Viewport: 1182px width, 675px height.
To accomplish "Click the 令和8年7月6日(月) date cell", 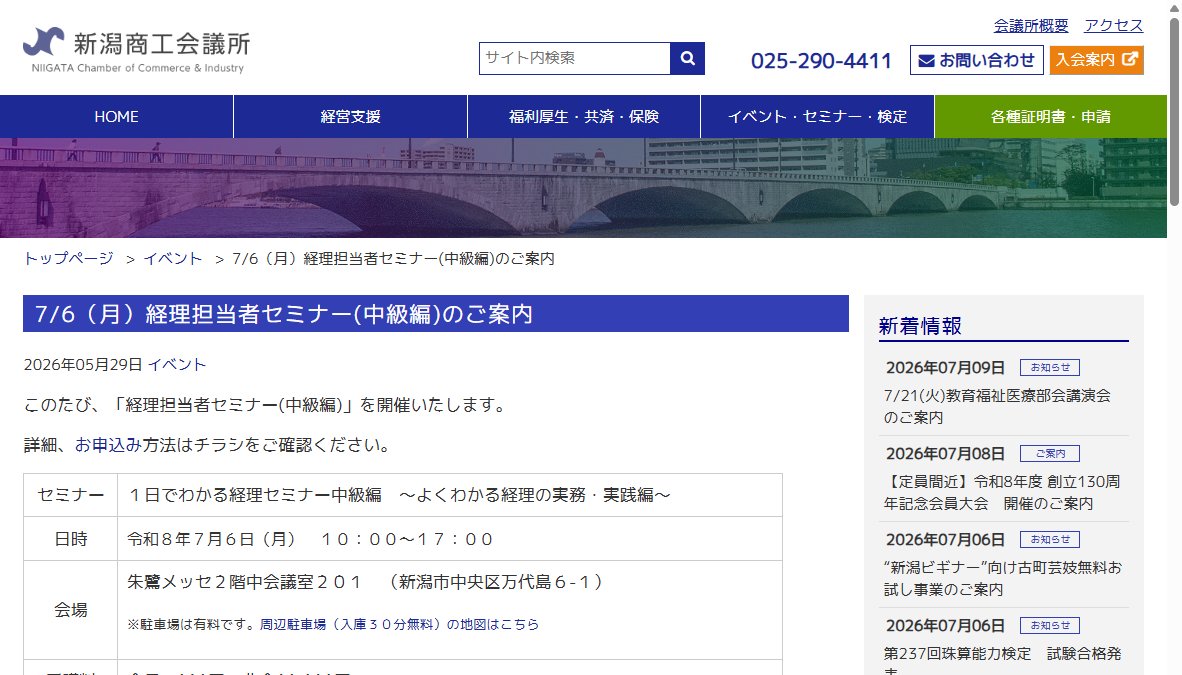I will tap(449, 538).
